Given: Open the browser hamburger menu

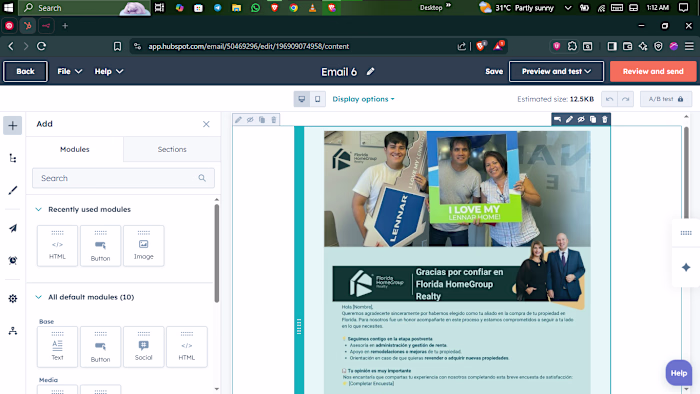Looking at the screenshot, I should tap(689, 46).
